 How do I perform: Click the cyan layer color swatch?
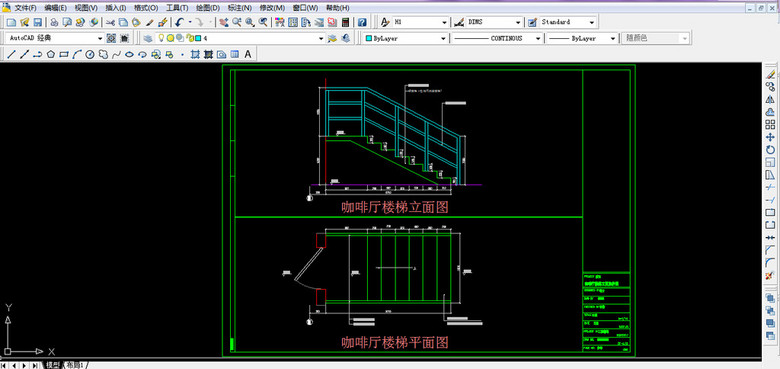point(198,38)
